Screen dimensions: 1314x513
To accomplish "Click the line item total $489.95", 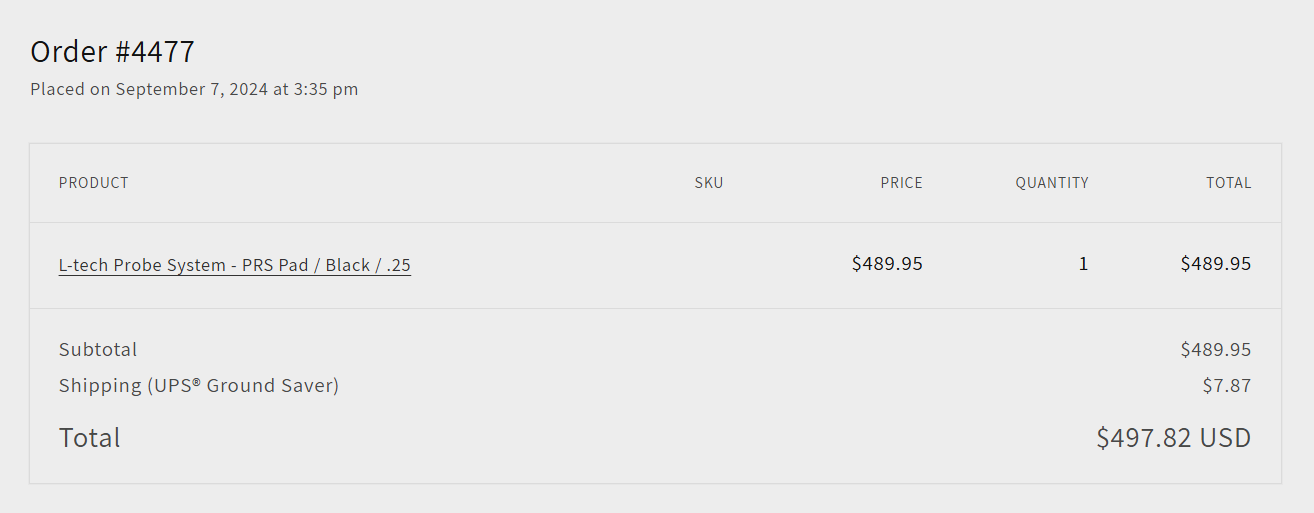I will tap(1215, 264).
